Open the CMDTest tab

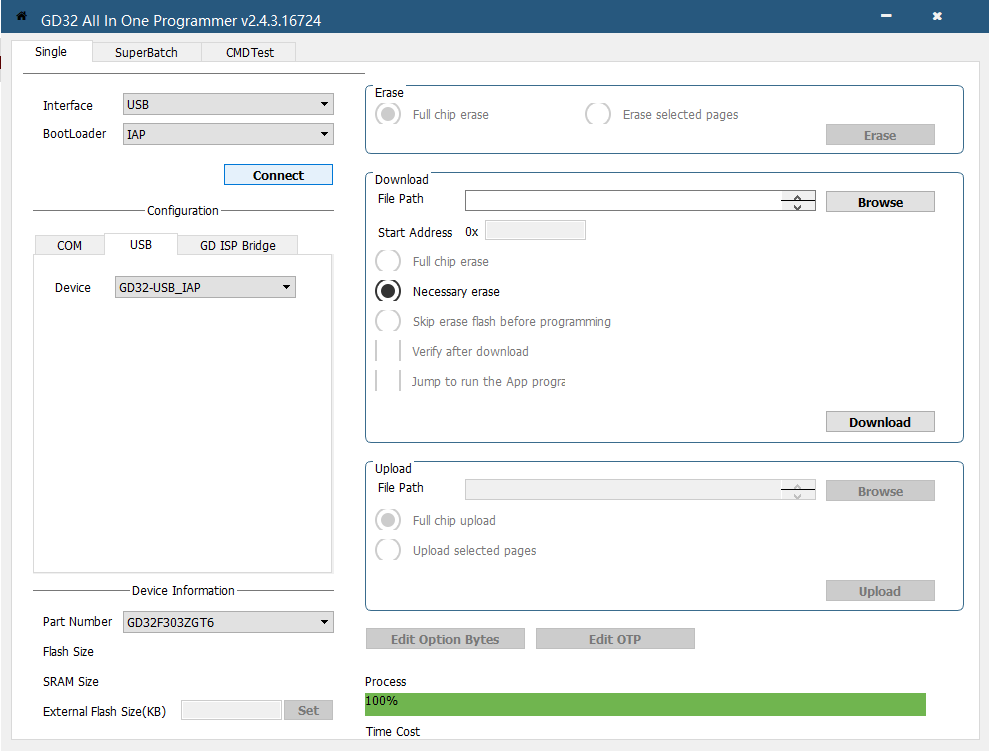pyautogui.click(x=250, y=52)
